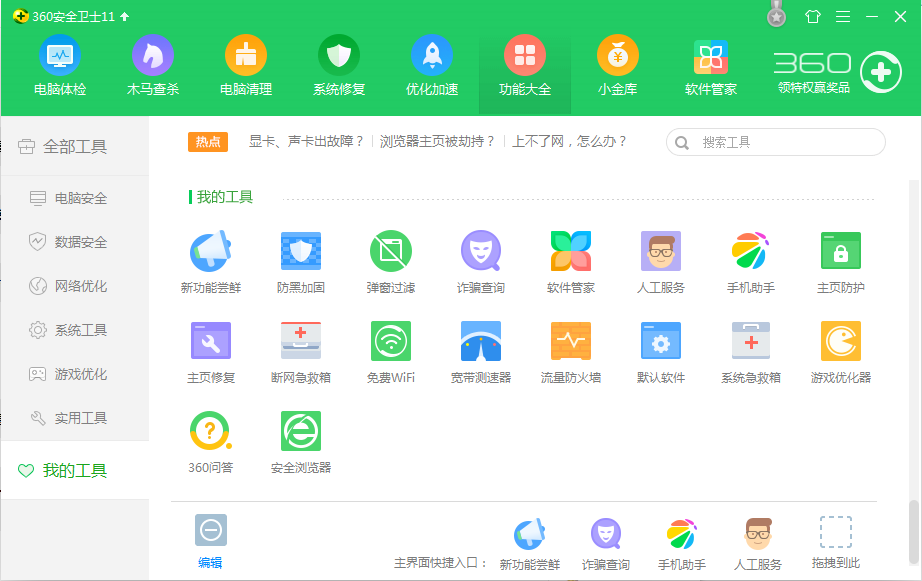Launch 主页修复 wrench tool
This screenshot has width=922, height=581.
(211, 352)
